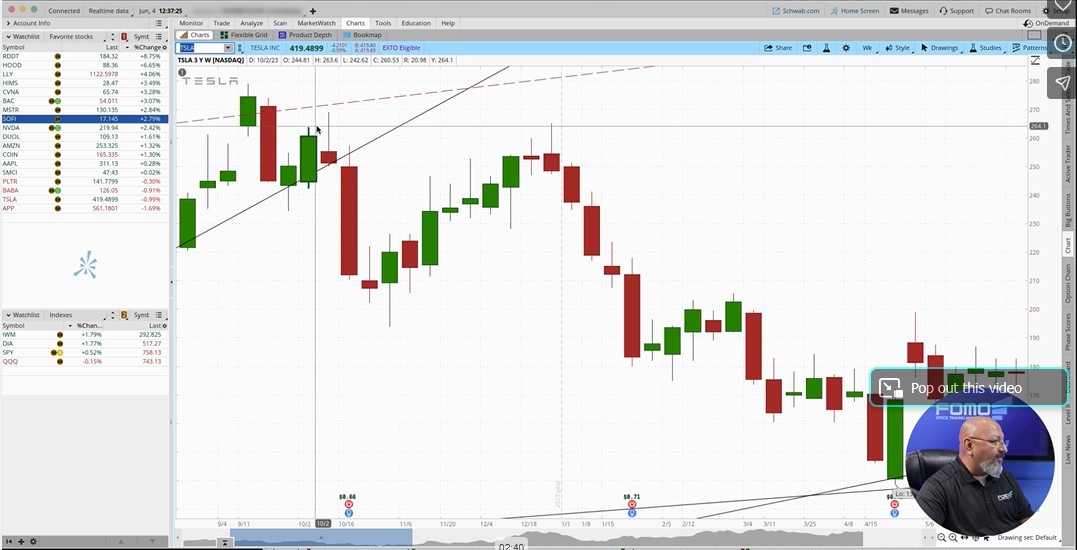The height and width of the screenshot is (550, 1077).
Task: Click the TSLA symbol input field
Action: 200,48
